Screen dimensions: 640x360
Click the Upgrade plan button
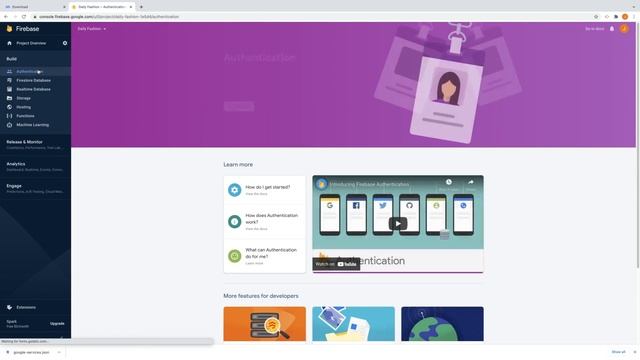57,324
